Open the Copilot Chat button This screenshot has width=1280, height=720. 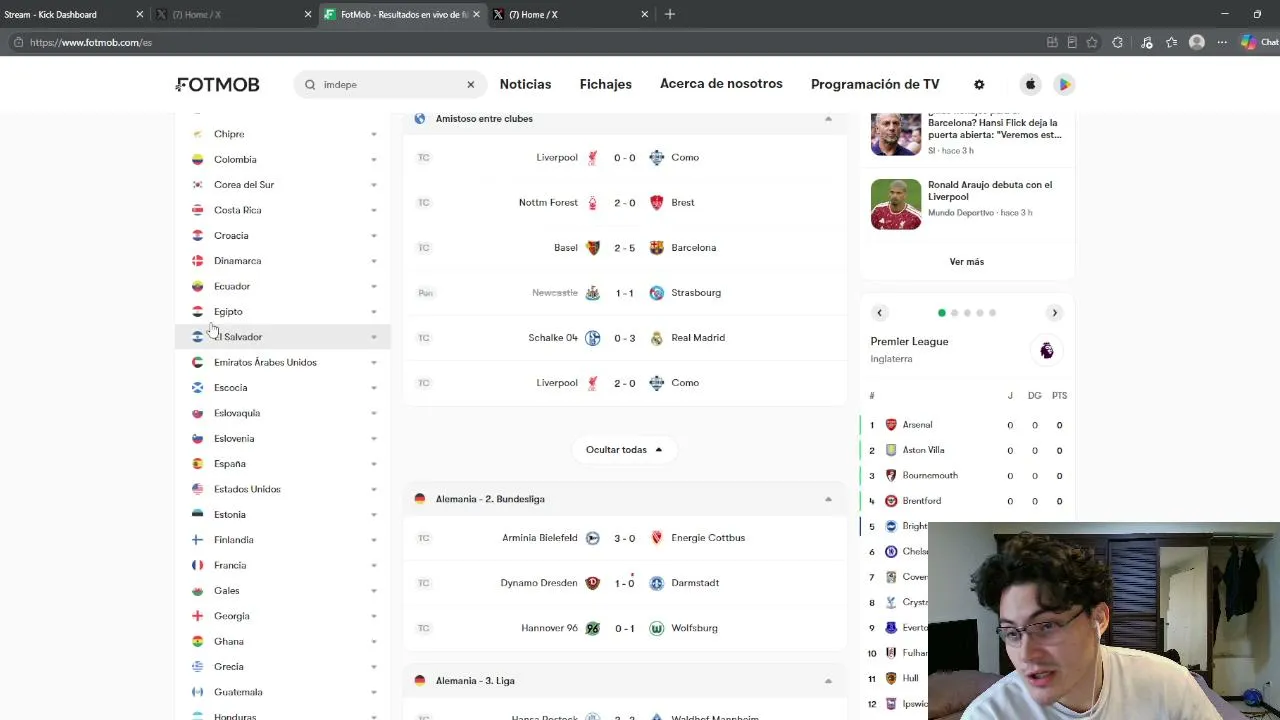tap(1259, 42)
